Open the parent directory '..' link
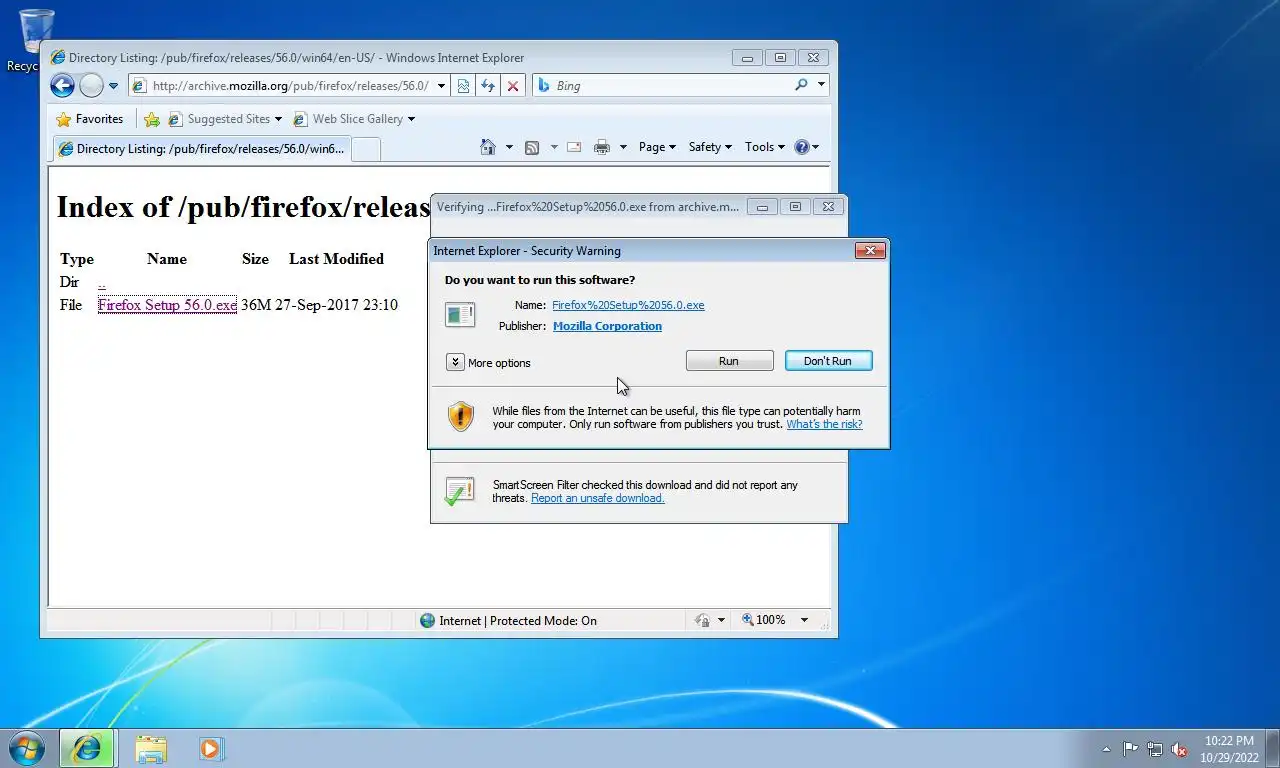 pyautogui.click(x=102, y=282)
